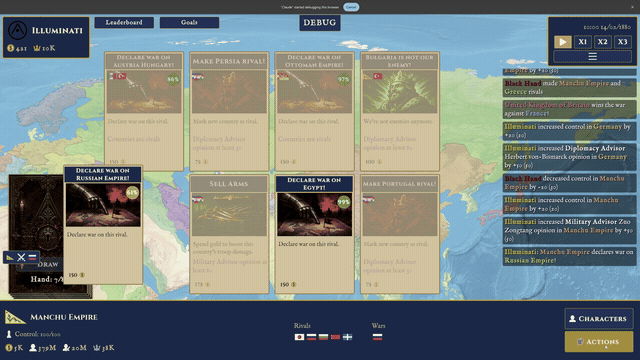Set game speed to X1
The width and height of the screenshot is (640, 360).
pyautogui.click(x=582, y=42)
